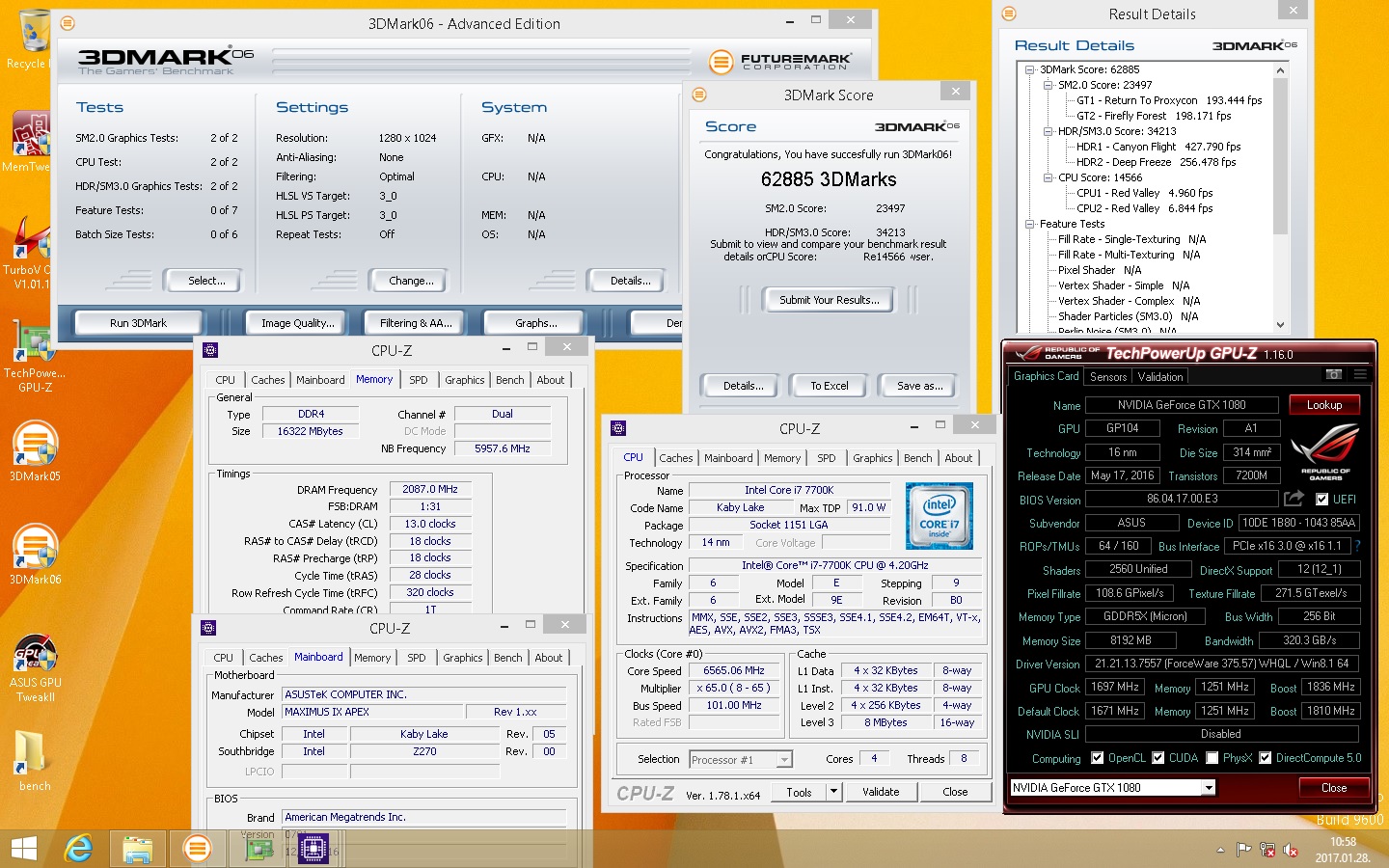Switch to the GPU-Z Validation tab

point(1160,377)
